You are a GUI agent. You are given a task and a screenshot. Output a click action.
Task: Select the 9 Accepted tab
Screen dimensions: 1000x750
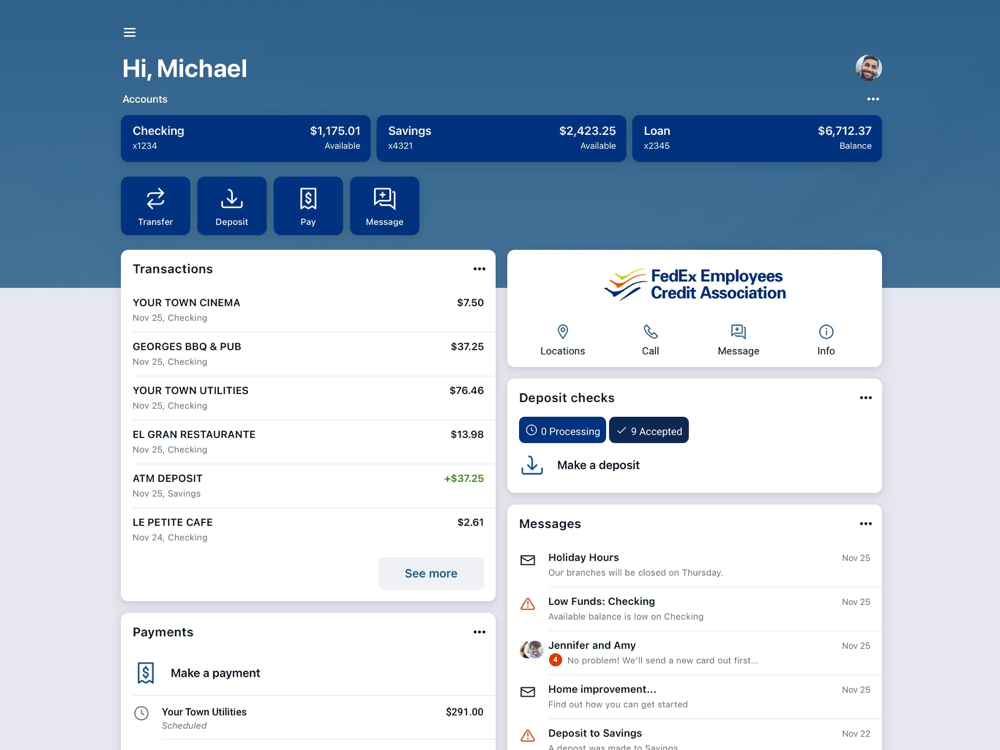[x=649, y=430]
